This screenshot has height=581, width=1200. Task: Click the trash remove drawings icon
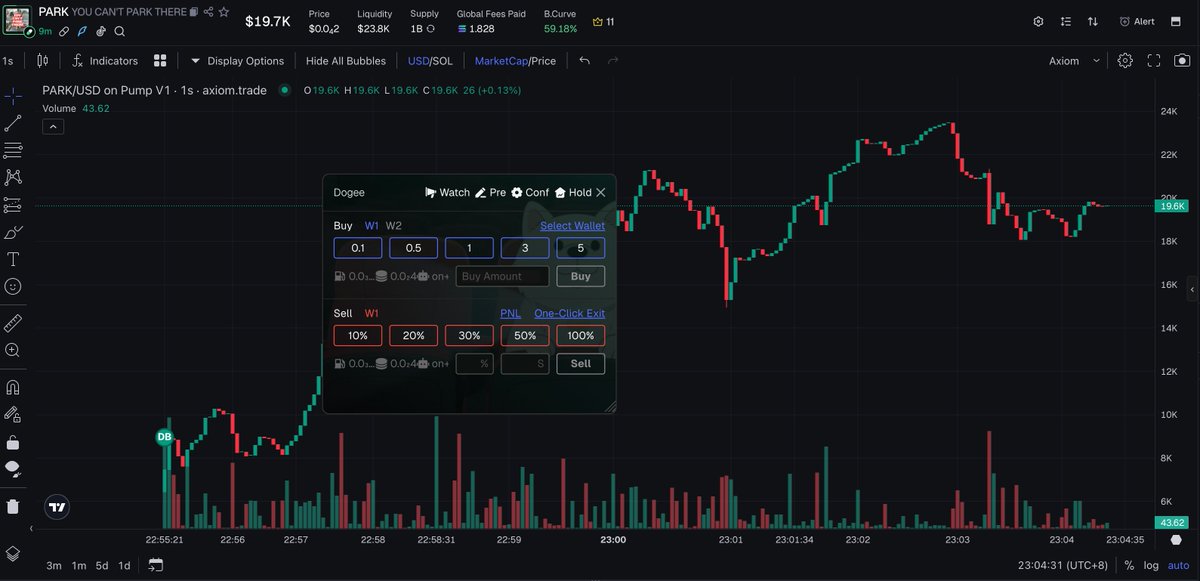[x=13, y=506]
